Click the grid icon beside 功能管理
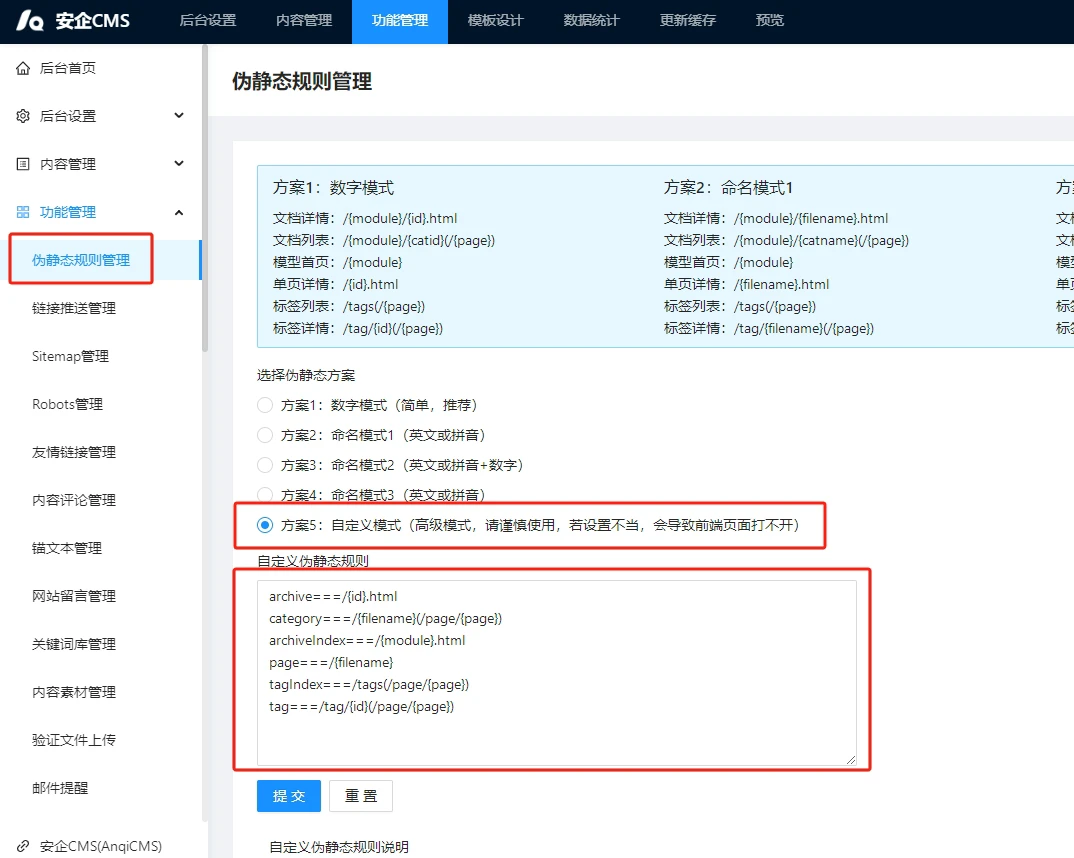The image size is (1074, 858). pyautogui.click(x=23, y=212)
